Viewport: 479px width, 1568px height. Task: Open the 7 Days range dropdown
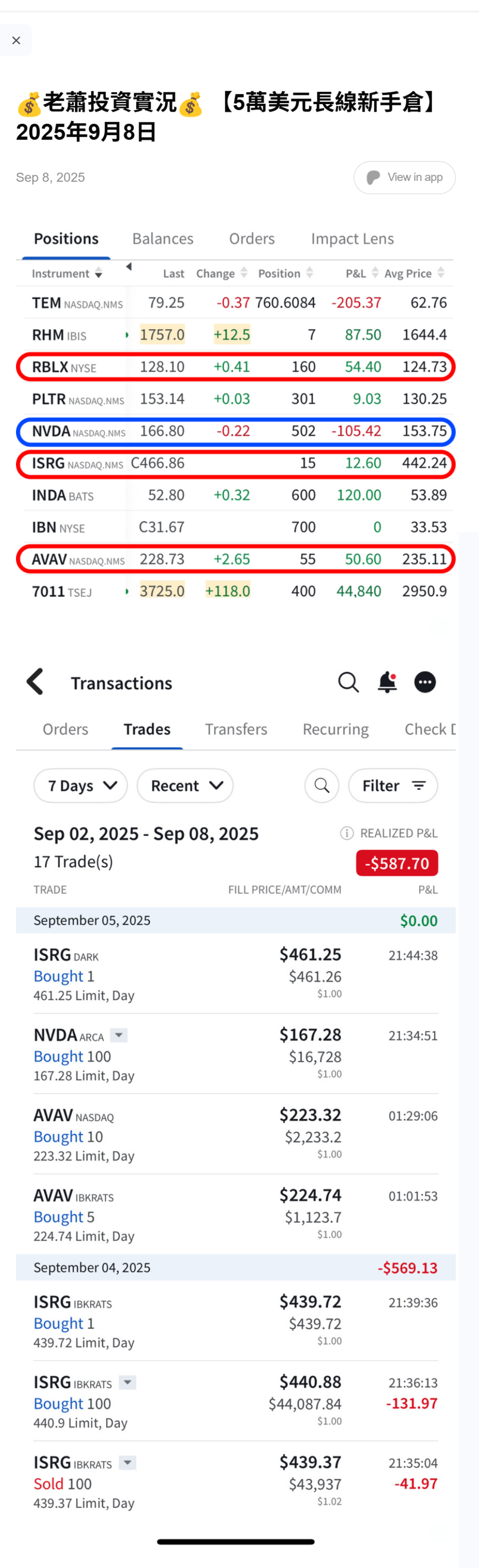pyautogui.click(x=80, y=786)
